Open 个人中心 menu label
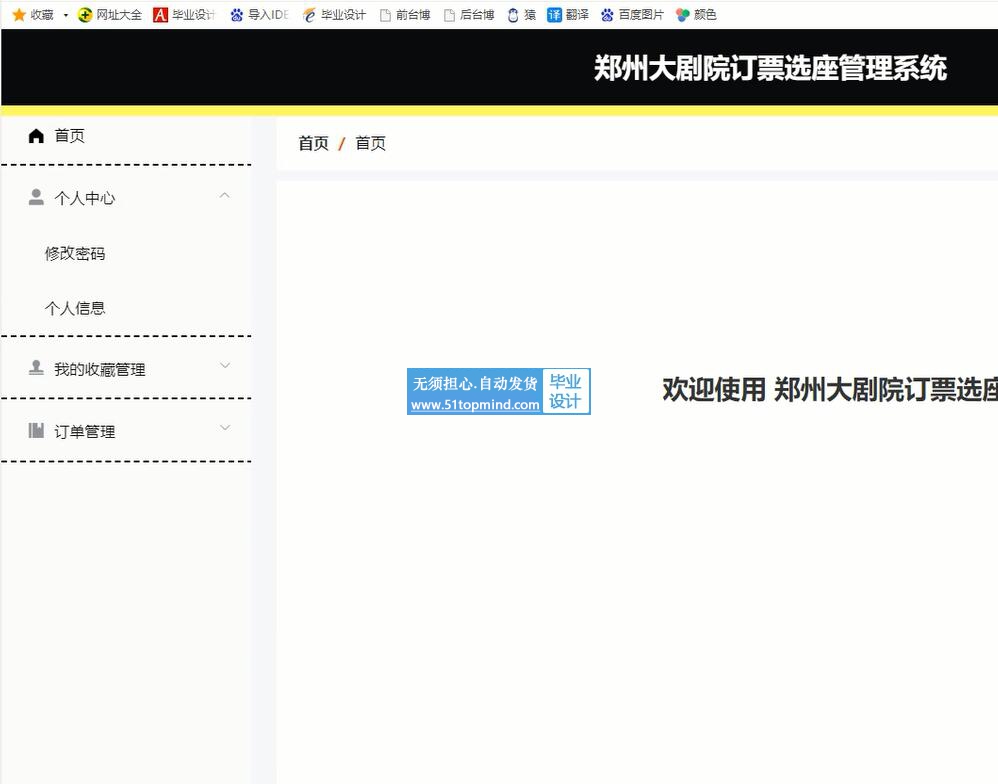 coord(85,198)
